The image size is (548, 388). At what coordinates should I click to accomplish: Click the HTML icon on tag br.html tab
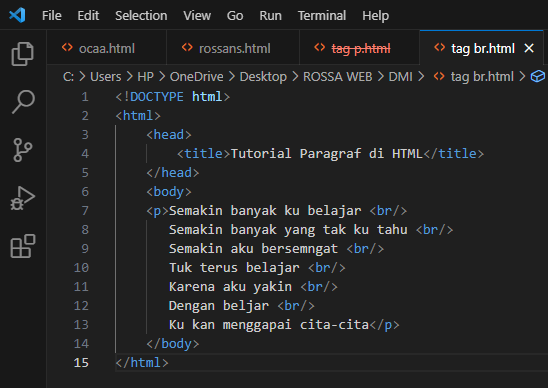pyautogui.click(x=439, y=47)
